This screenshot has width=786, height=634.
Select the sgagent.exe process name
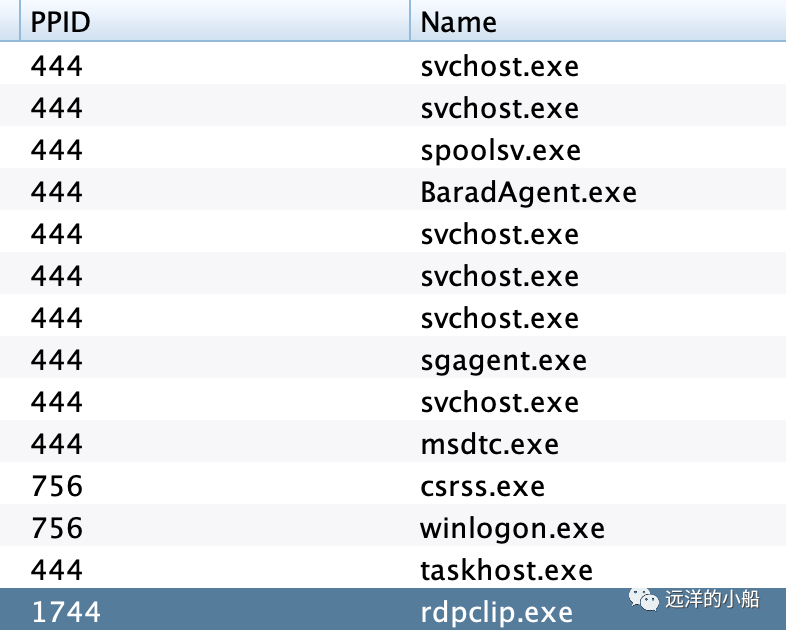point(503,361)
